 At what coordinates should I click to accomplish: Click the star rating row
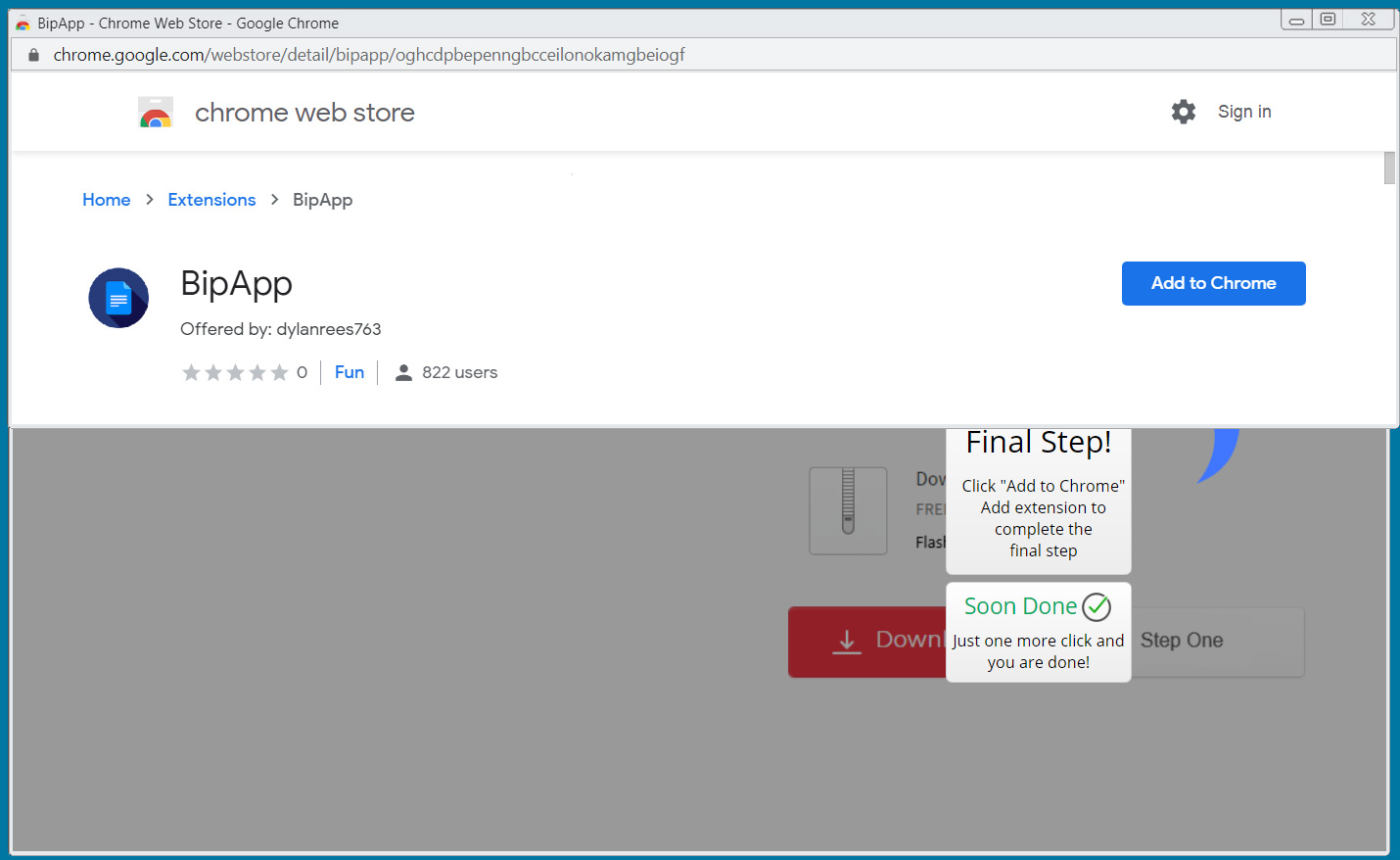click(x=235, y=372)
